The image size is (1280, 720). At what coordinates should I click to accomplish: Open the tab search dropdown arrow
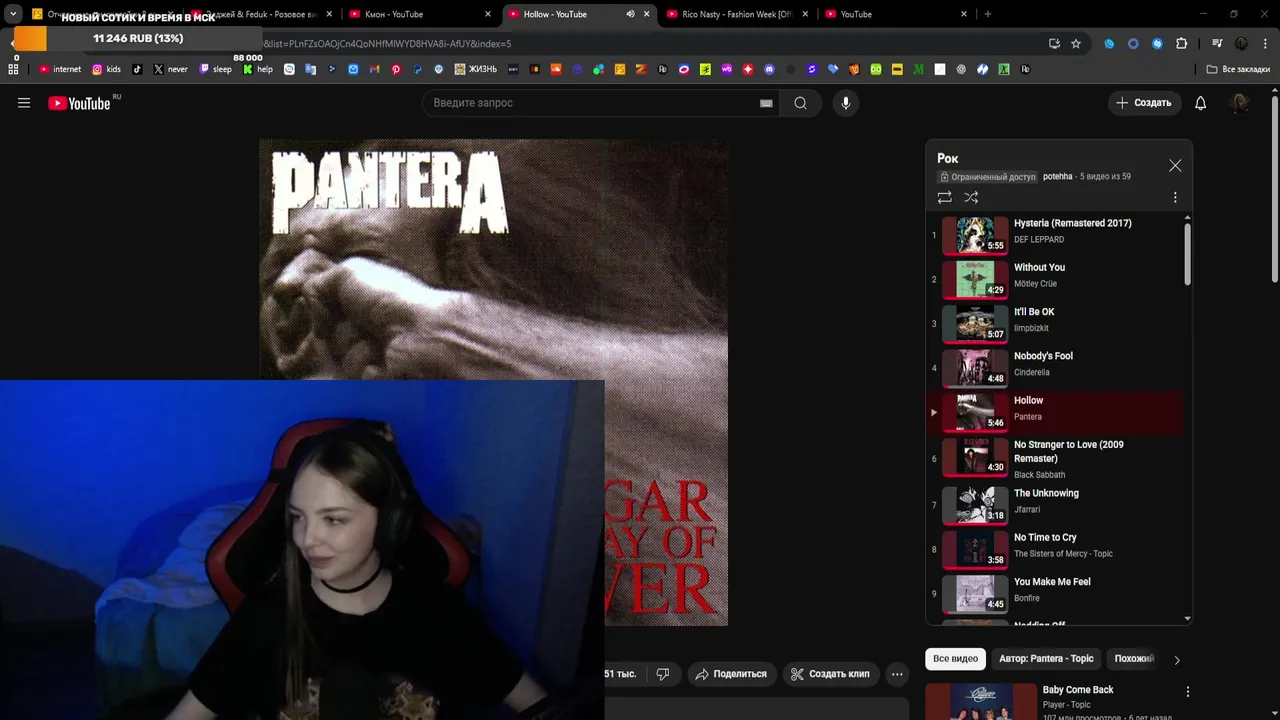13,14
